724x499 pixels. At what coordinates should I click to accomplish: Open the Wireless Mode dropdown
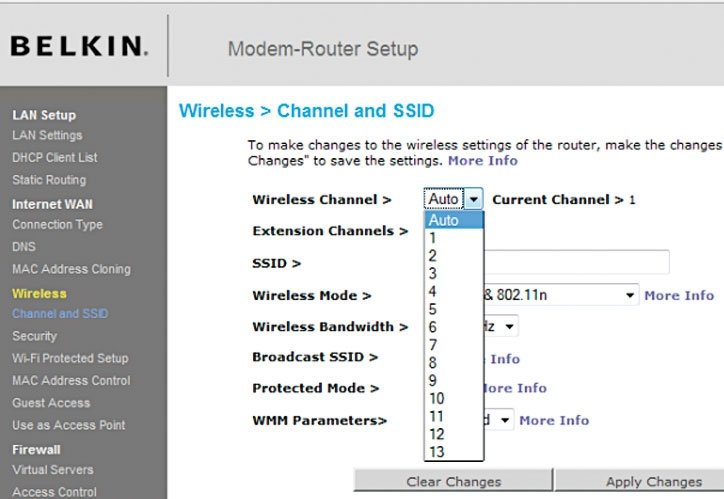click(x=561, y=295)
